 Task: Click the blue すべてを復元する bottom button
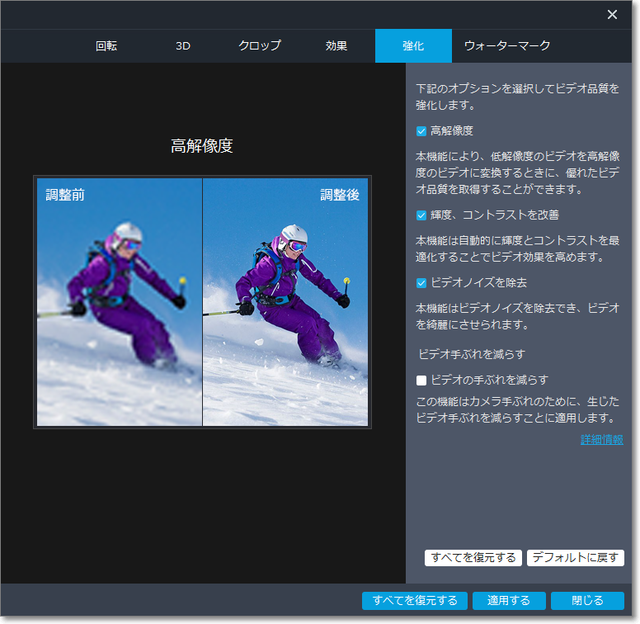tap(414, 601)
